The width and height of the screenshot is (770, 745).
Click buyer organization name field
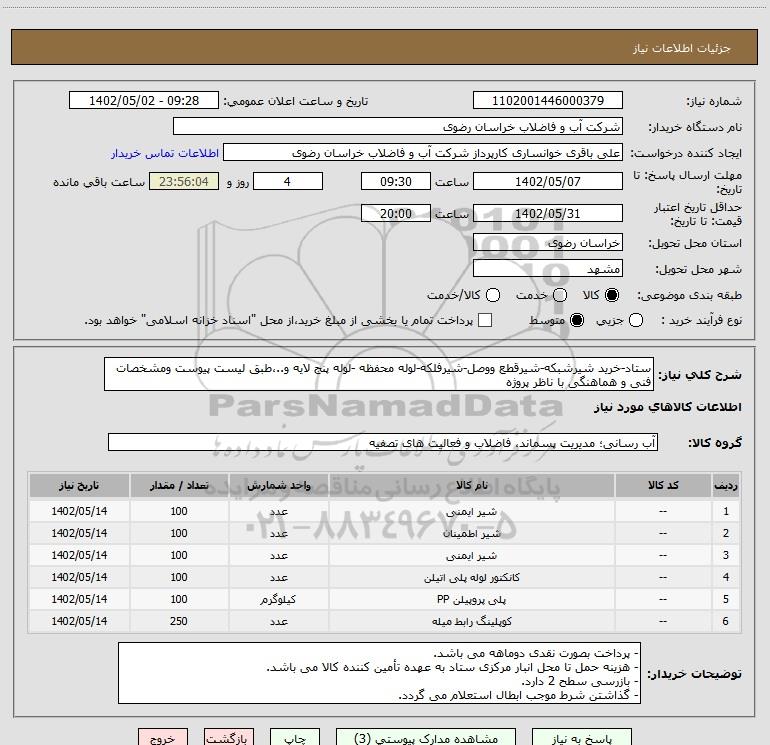coord(398,126)
